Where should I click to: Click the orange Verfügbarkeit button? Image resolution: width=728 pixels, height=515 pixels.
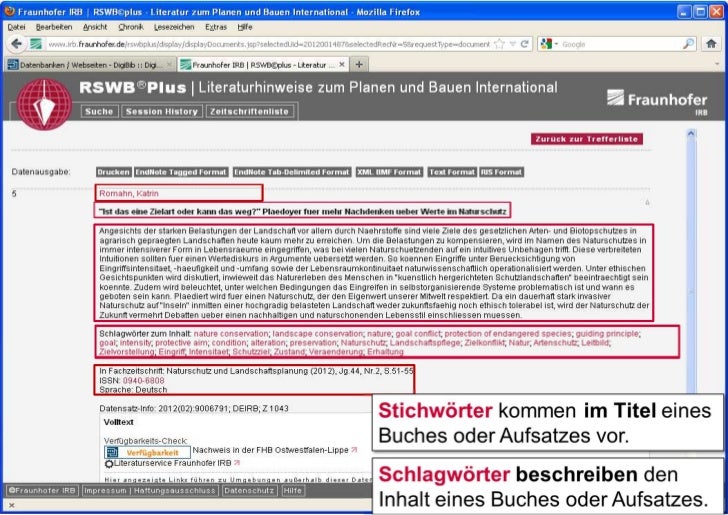[x=147, y=452]
